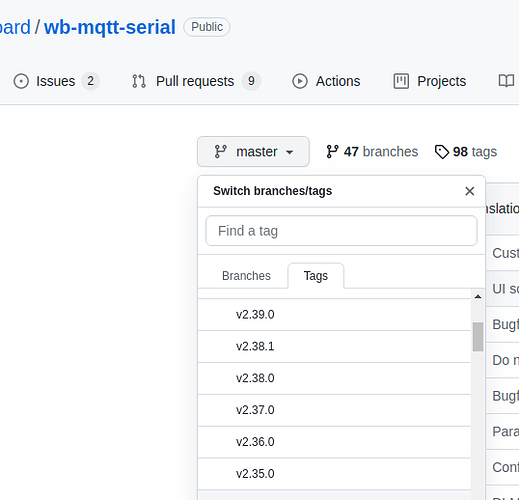Open the Issues tab

pos(56,81)
